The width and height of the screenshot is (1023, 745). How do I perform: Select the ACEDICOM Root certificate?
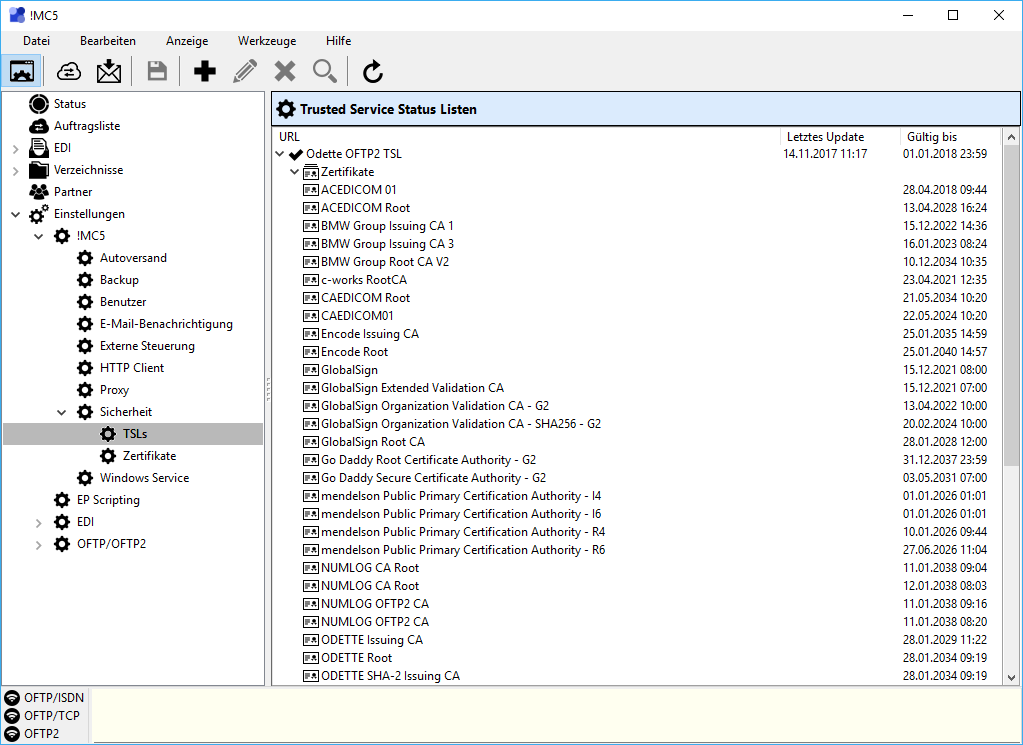click(x=365, y=208)
